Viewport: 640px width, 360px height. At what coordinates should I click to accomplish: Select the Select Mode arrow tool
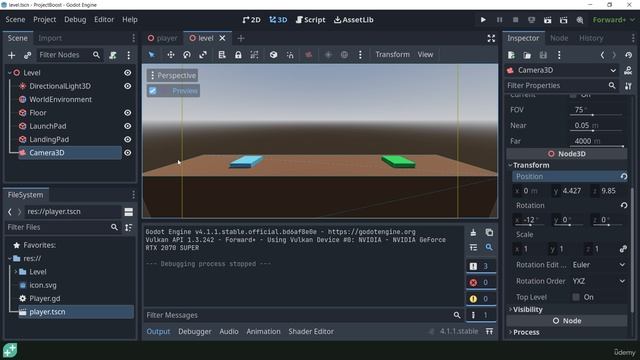(151, 55)
